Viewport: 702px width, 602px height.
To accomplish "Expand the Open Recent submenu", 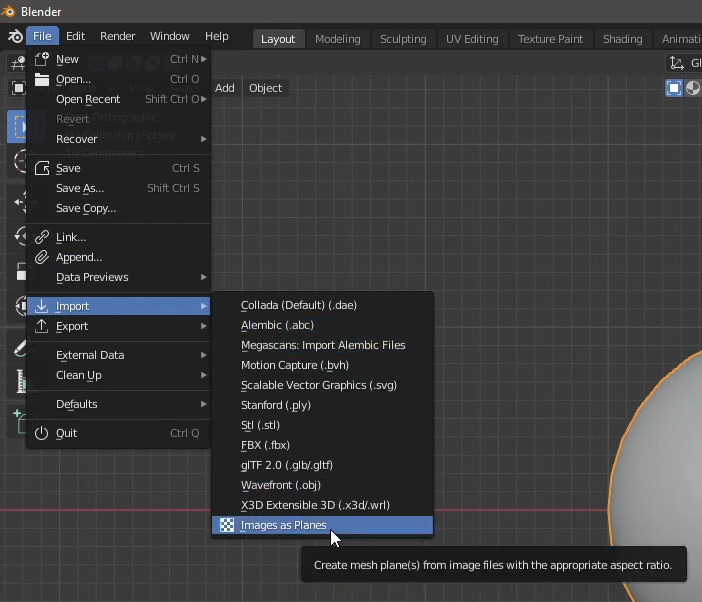I will click(204, 99).
